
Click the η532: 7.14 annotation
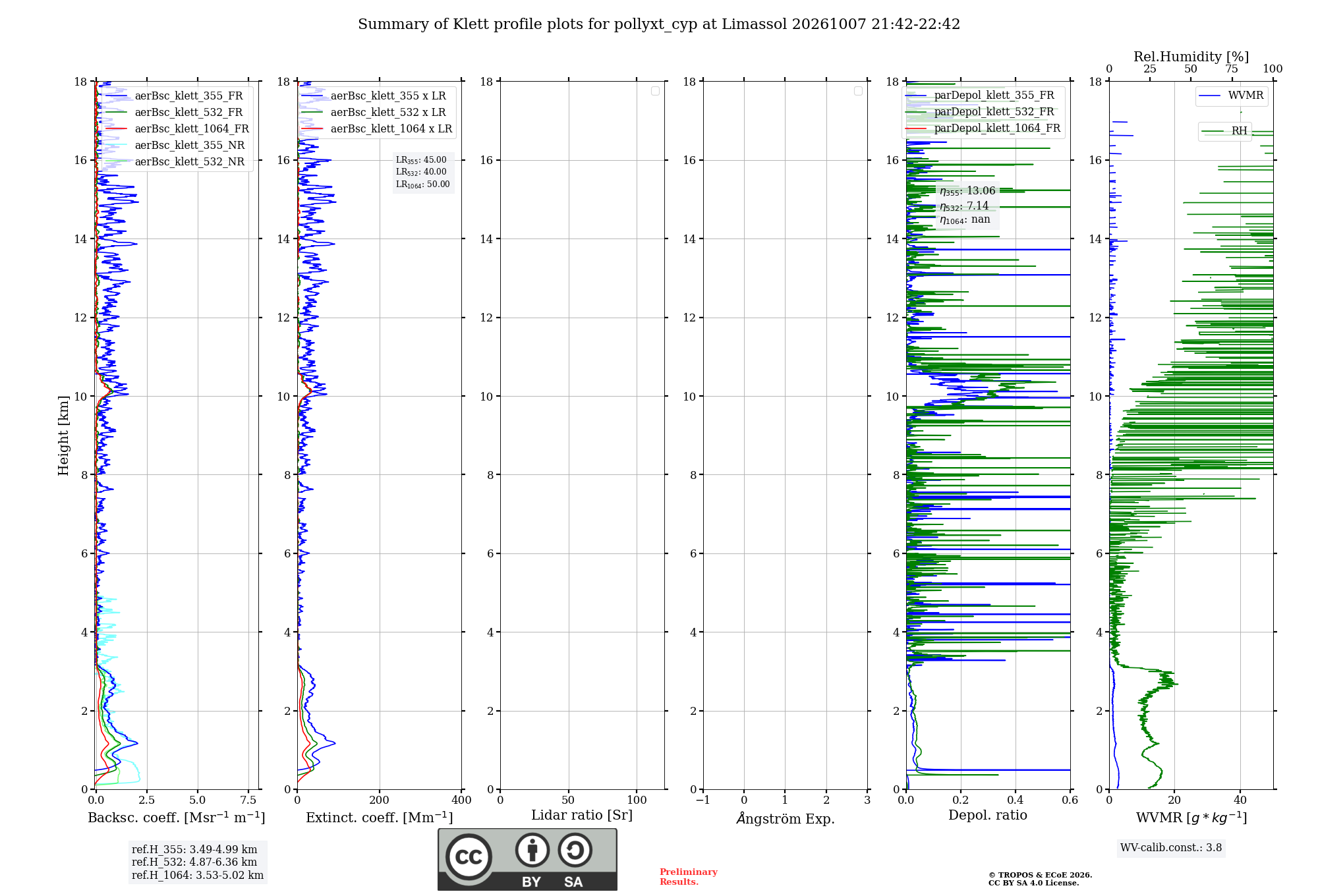964,206
